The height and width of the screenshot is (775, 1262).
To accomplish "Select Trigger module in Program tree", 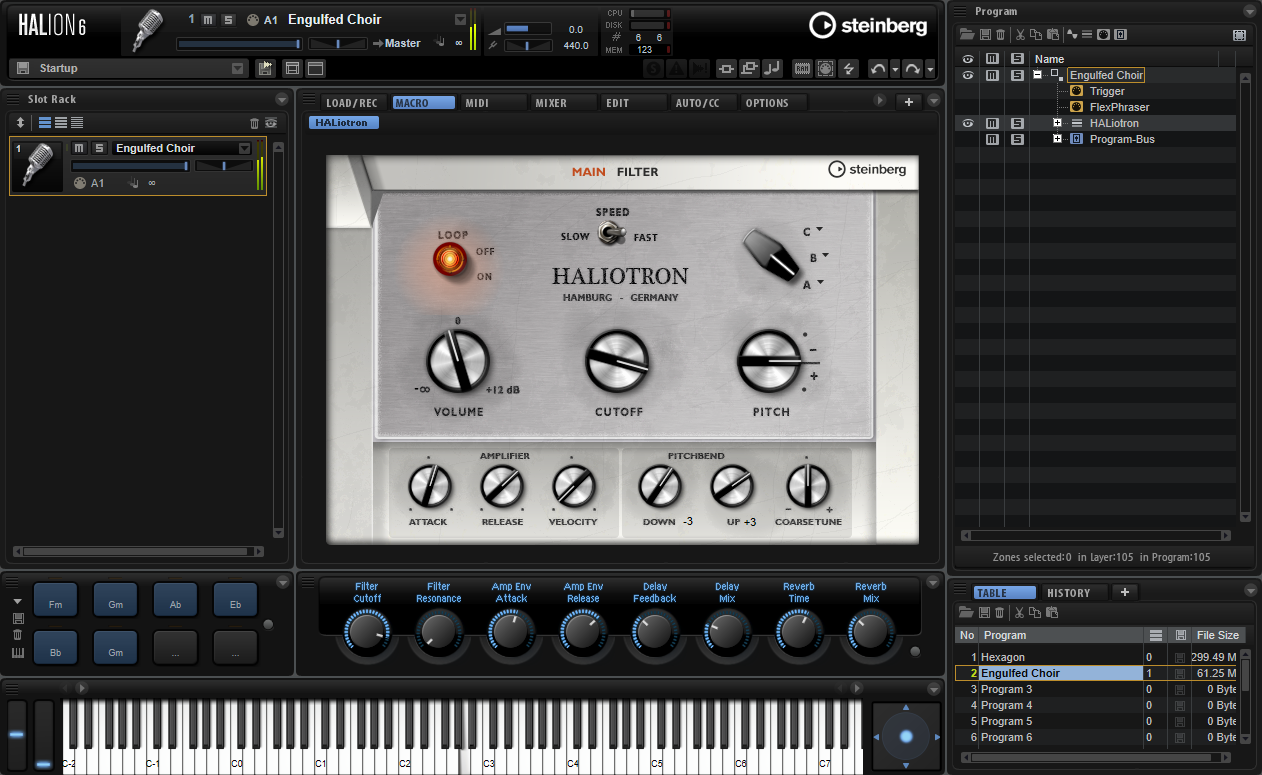I will [1107, 91].
